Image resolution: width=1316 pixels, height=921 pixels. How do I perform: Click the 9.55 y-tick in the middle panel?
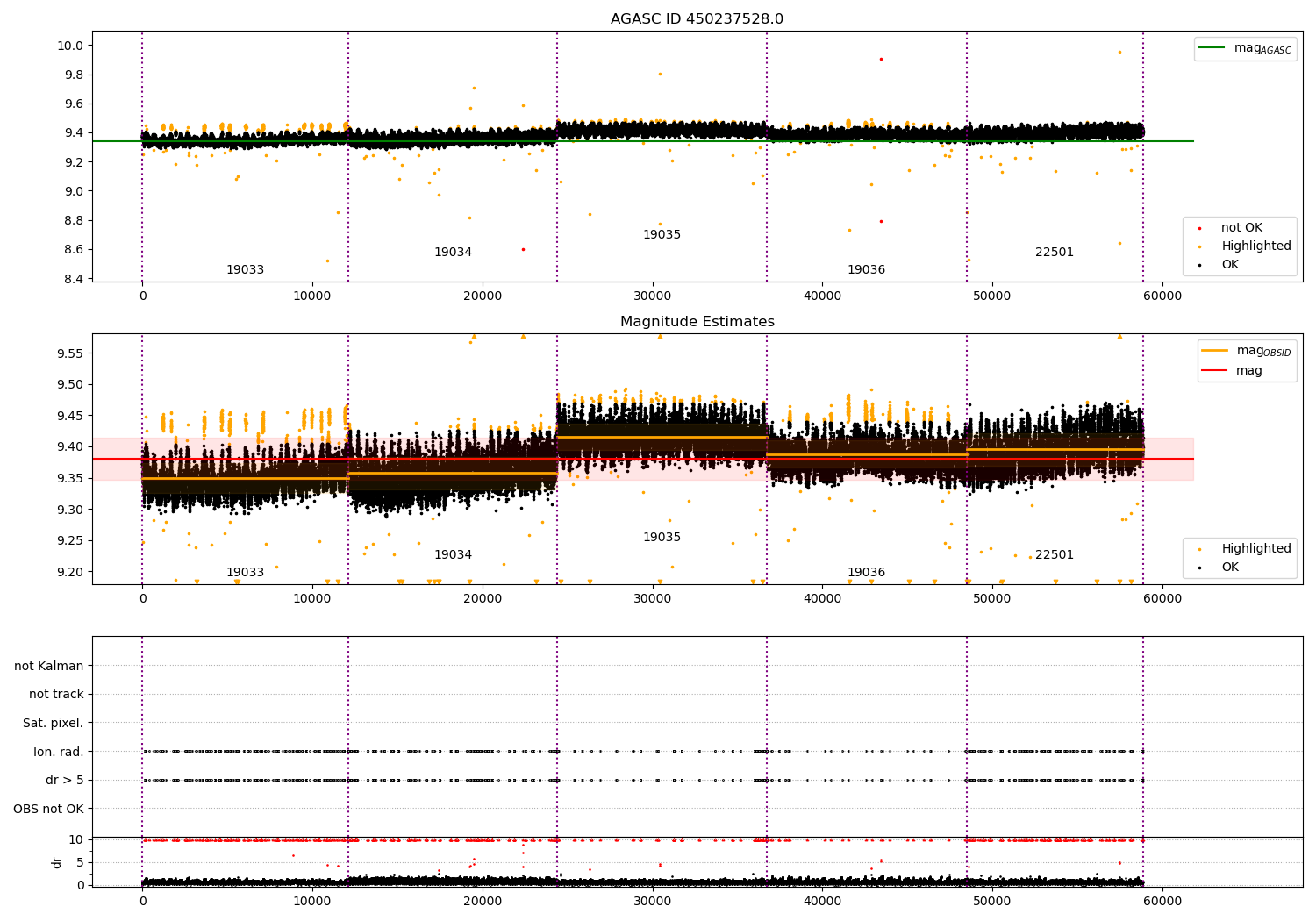(x=69, y=353)
